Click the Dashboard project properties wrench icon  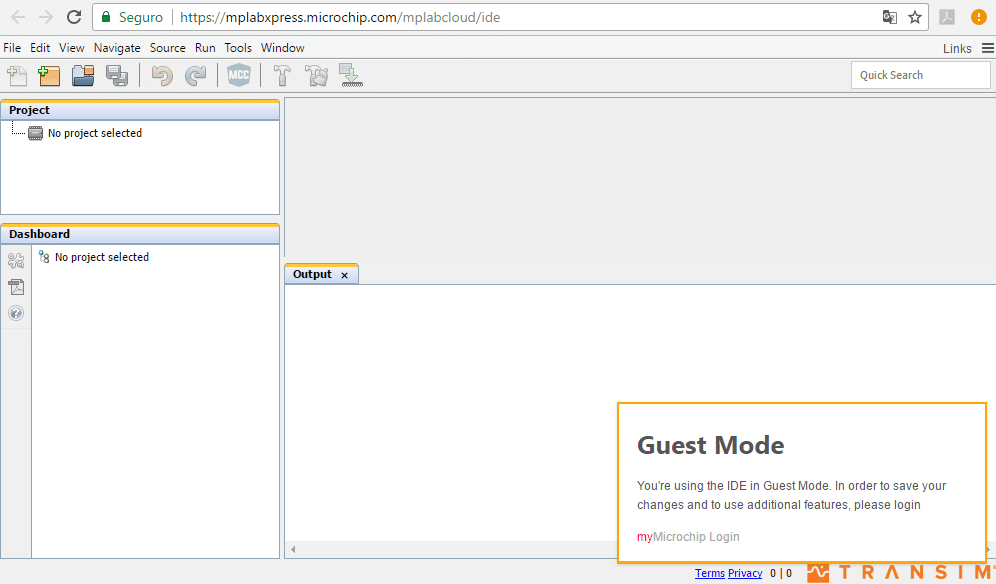(16, 262)
